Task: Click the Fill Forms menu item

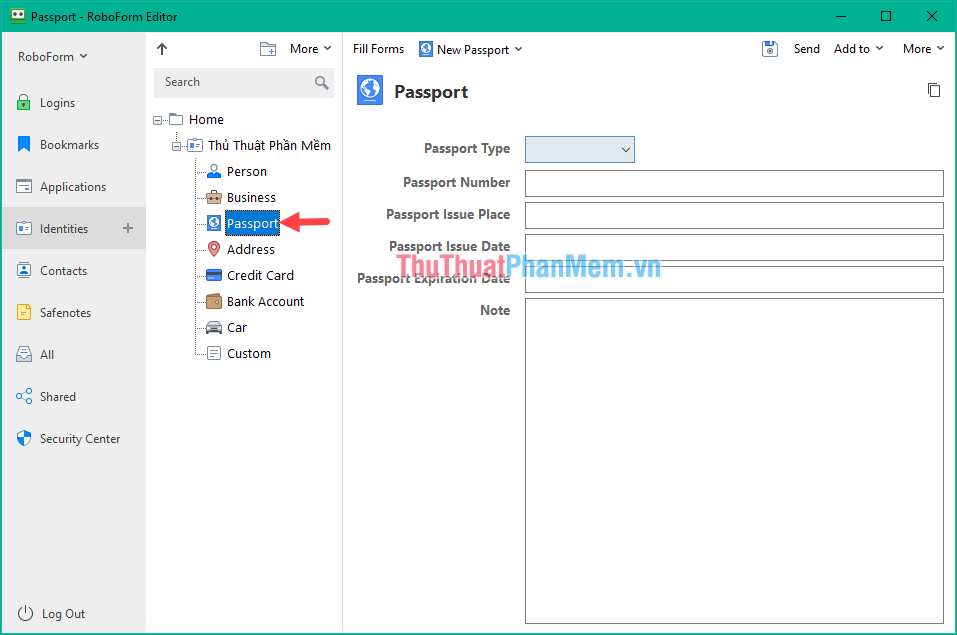Action: pyautogui.click(x=378, y=48)
